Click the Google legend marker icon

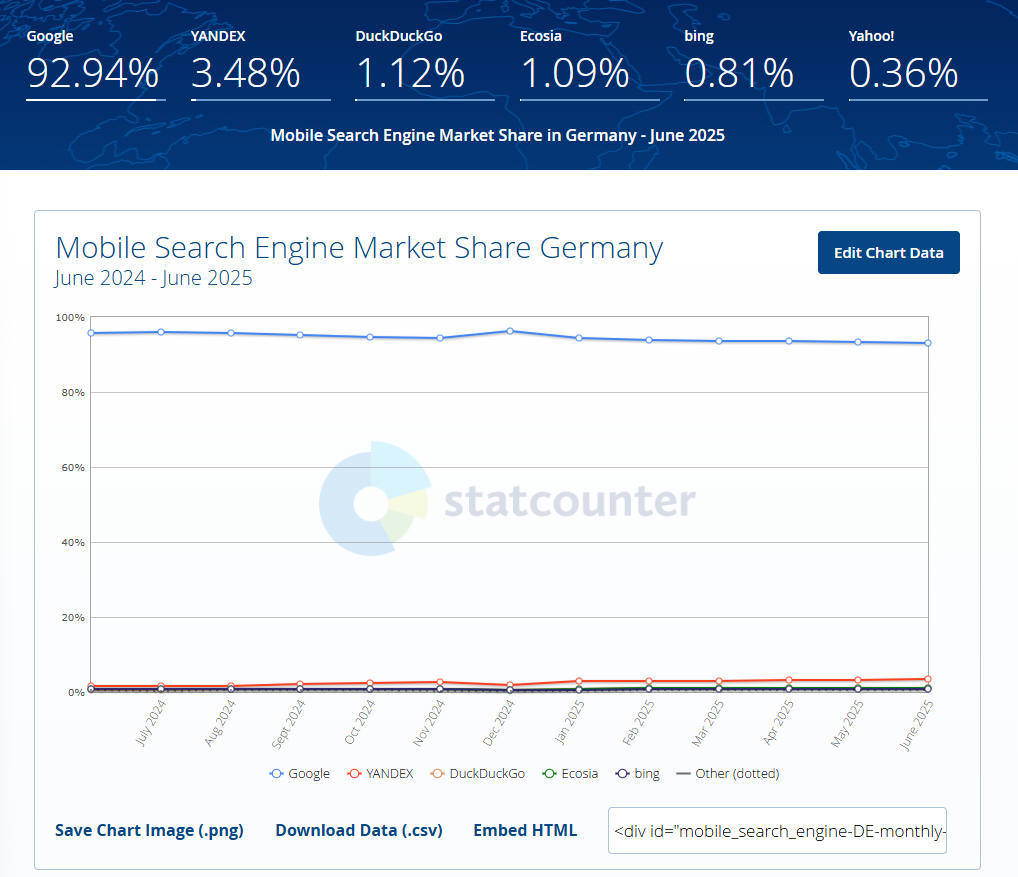click(277, 774)
